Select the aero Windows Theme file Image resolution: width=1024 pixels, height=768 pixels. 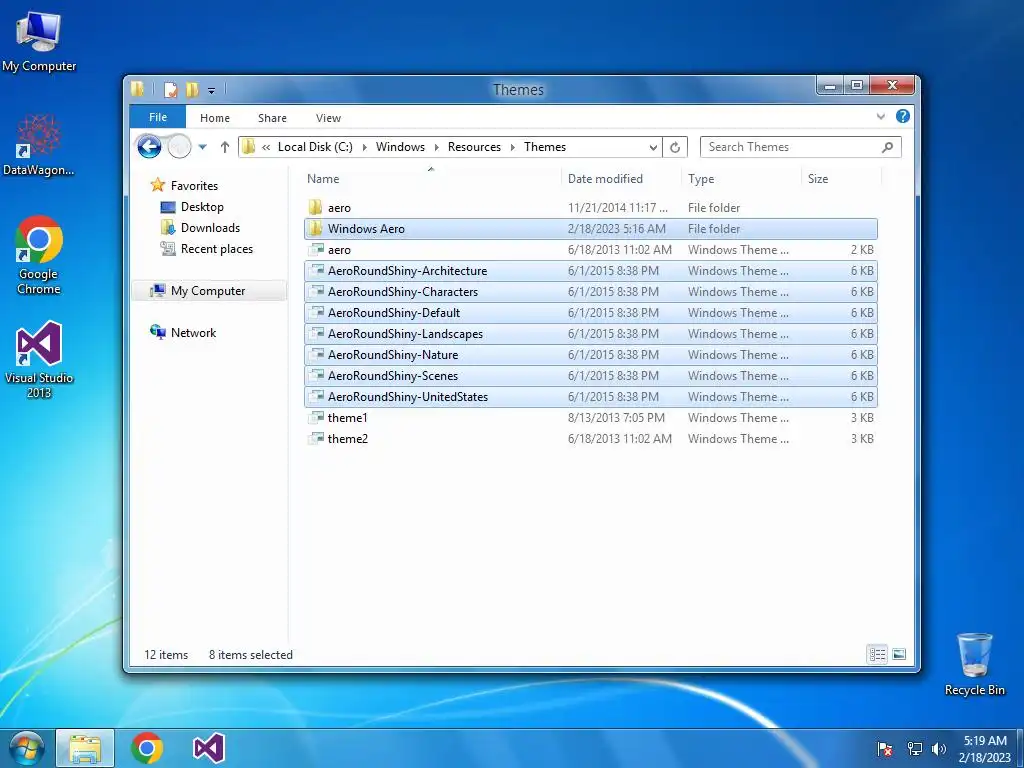pyautogui.click(x=591, y=249)
